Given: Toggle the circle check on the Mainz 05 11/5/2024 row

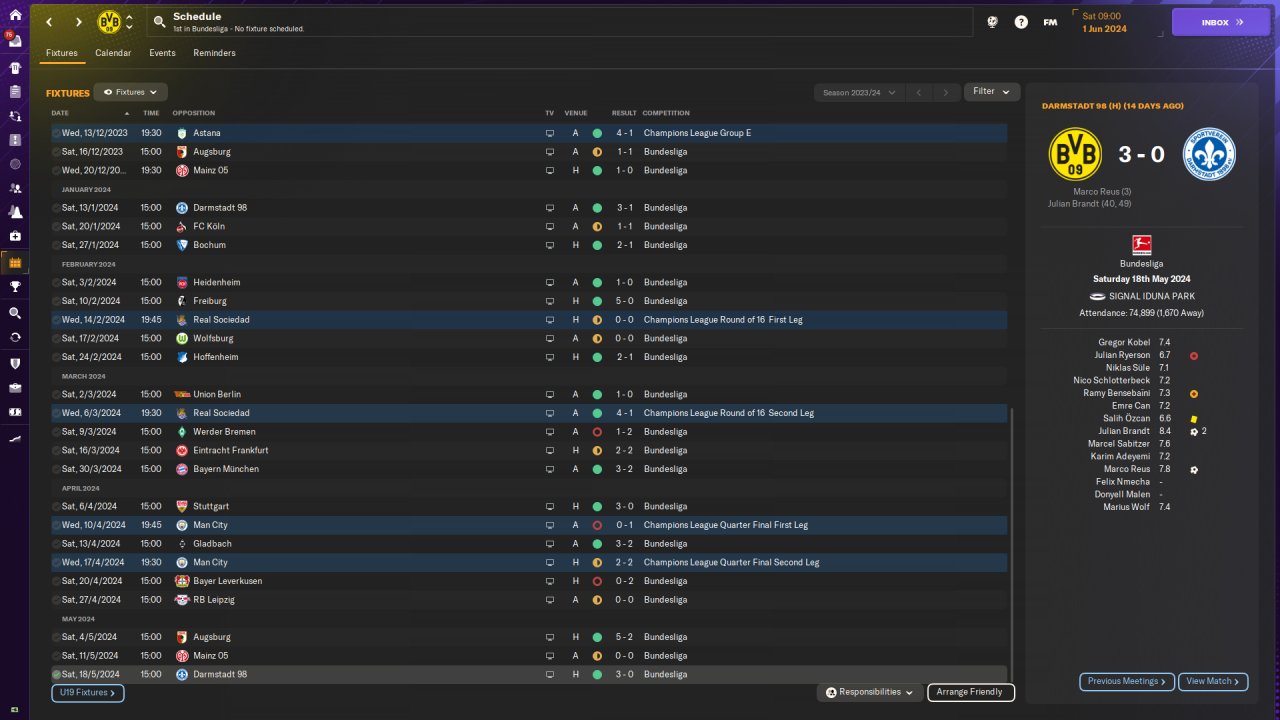Looking at the screenshot, I should click(56, 656).
